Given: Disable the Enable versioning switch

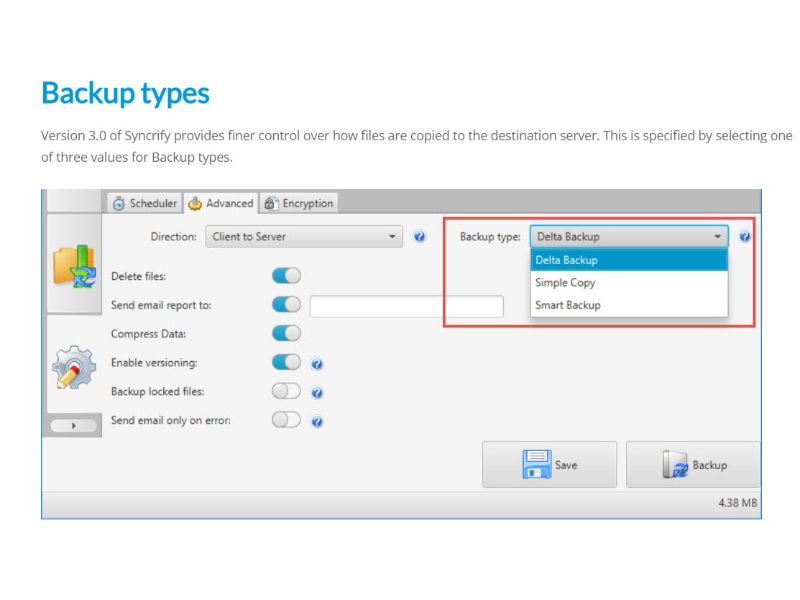Looking at the screenshot, I should 286,362.
